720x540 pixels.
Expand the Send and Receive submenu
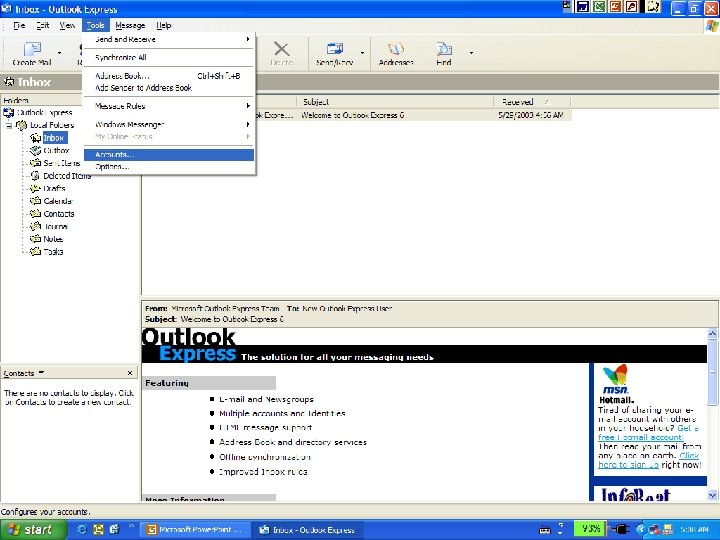[169, 39]
